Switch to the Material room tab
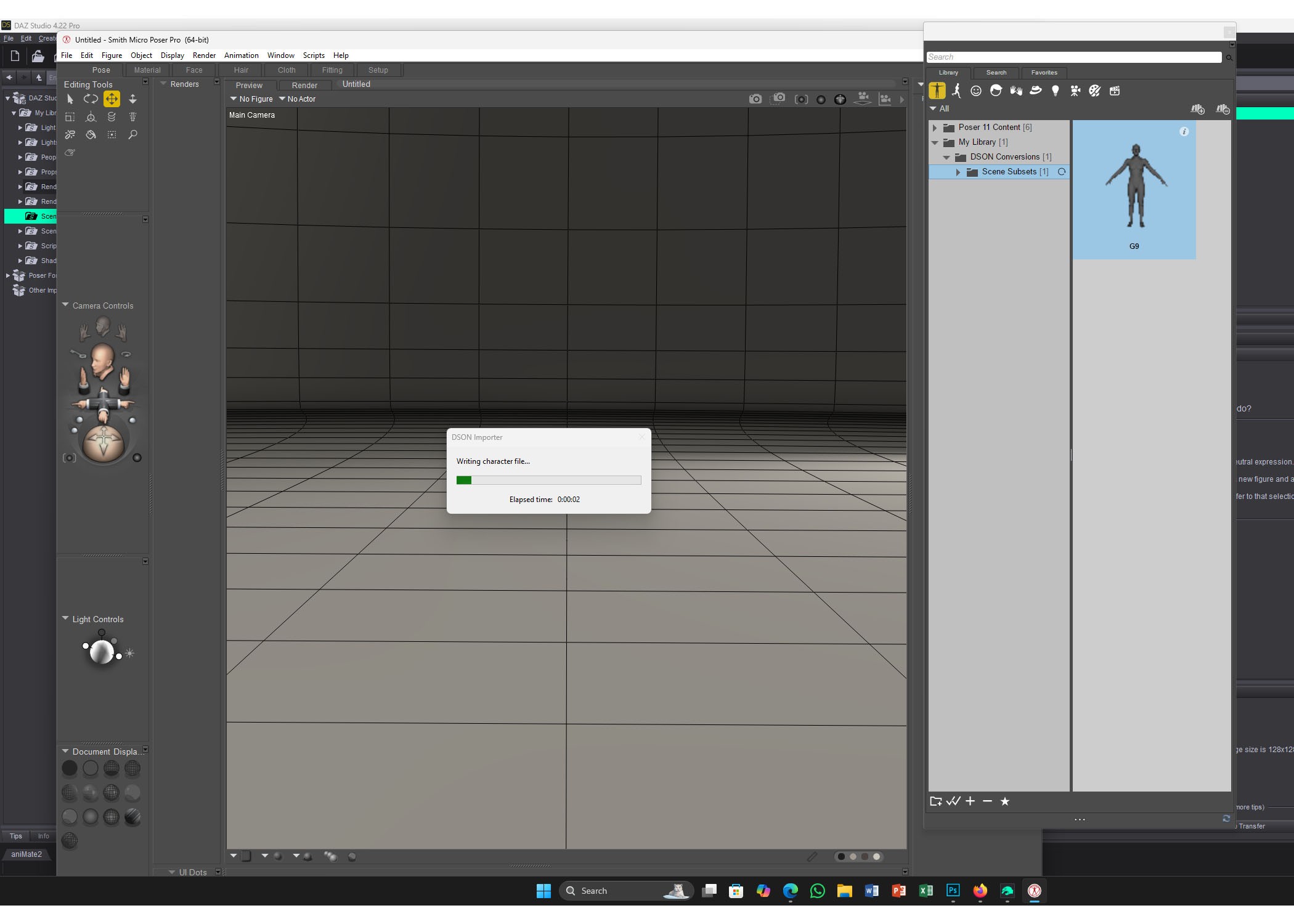 pyautogui.click(x=147, y=70)
